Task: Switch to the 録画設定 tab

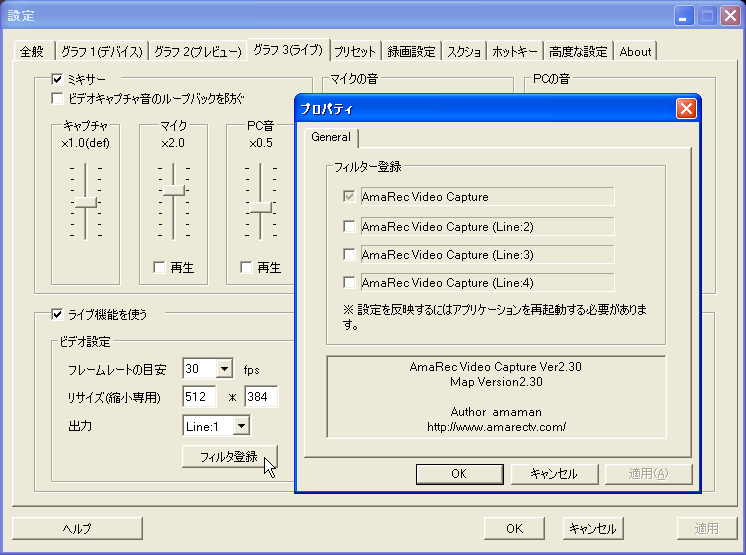Action: click(411, 51)
